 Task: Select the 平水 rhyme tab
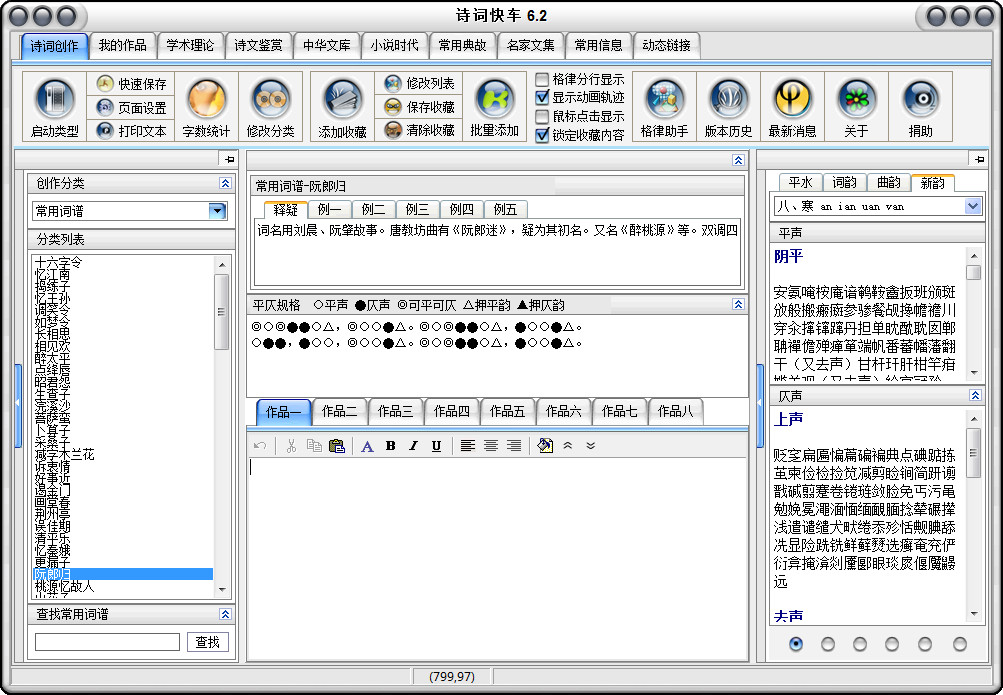click(800, 183)
